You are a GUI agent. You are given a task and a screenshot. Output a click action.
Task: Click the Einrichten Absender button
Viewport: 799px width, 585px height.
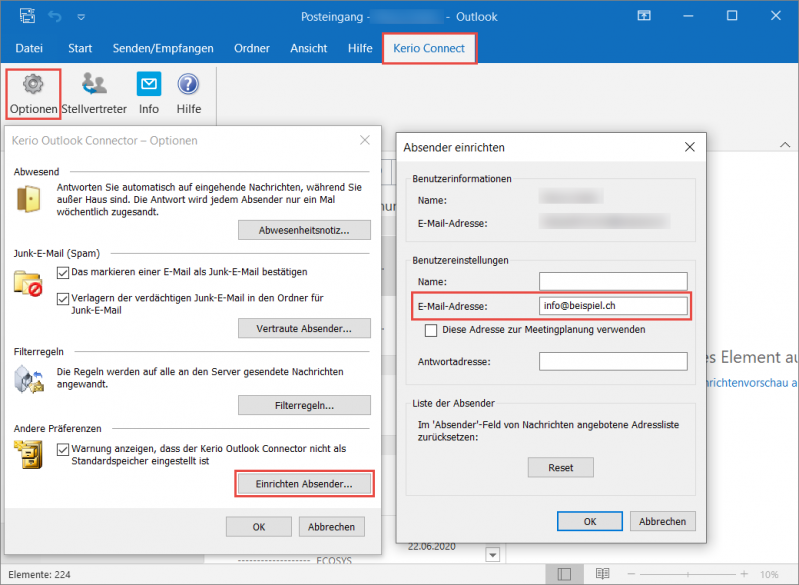(x=304, y=484)
